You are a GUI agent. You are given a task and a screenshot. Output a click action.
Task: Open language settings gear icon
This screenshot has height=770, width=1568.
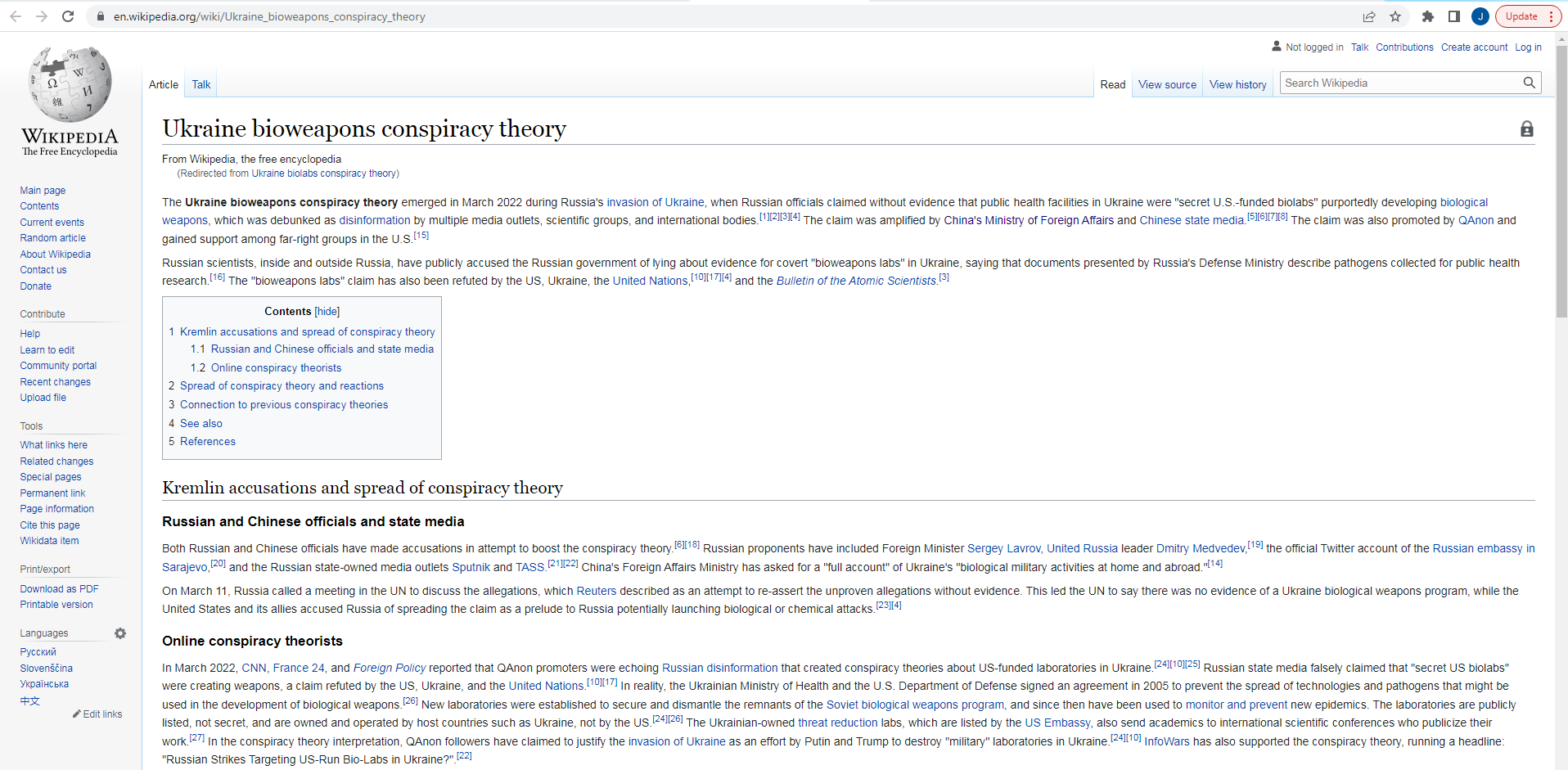point(120,633)
